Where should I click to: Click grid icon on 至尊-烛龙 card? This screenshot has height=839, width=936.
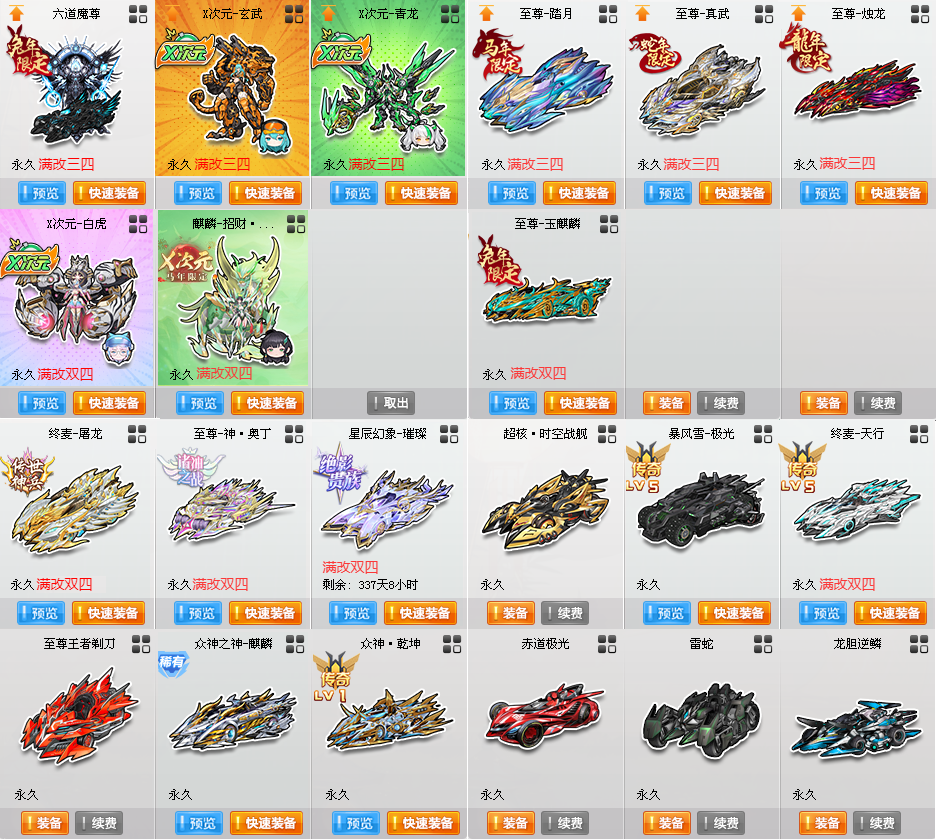[920, 14]
